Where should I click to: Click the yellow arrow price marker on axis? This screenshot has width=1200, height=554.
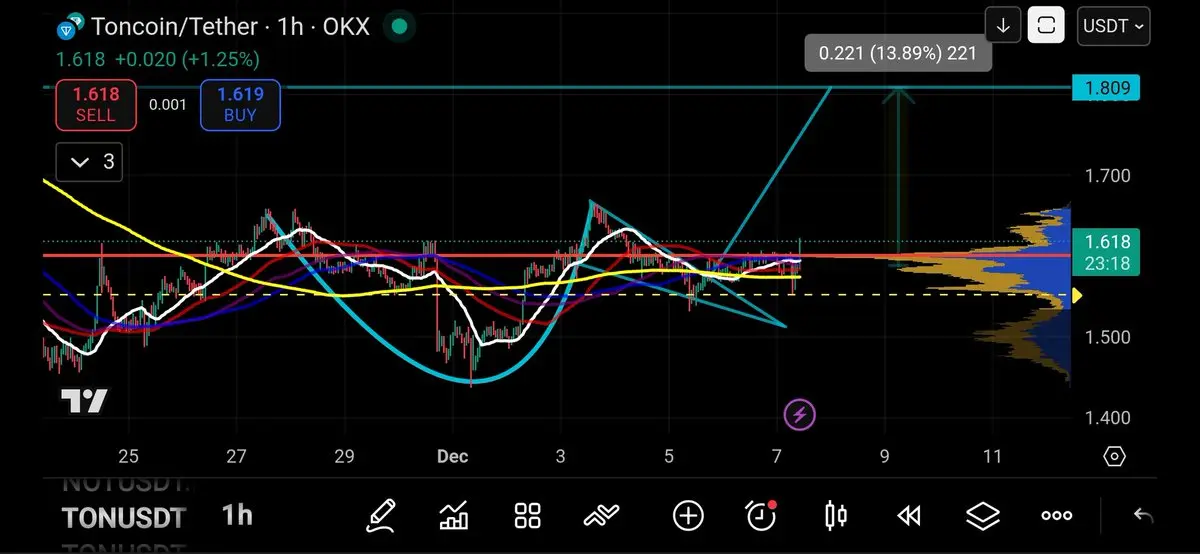click(x=1077, y=296)
